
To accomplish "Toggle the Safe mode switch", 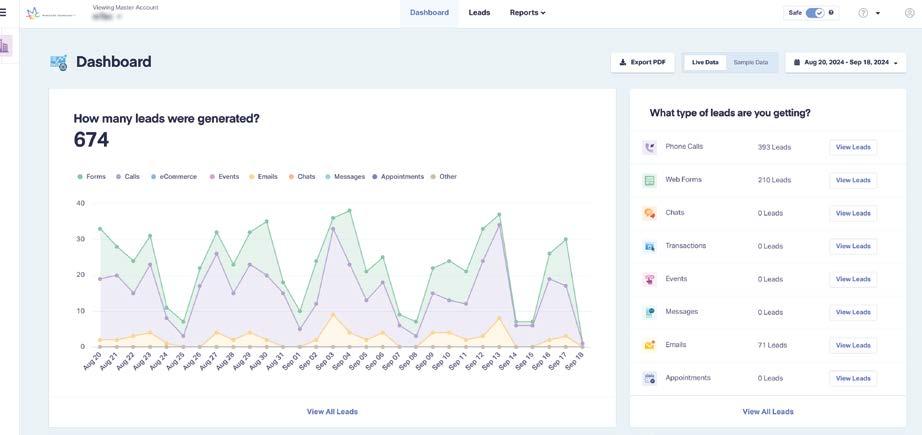I will pos(814,13).
